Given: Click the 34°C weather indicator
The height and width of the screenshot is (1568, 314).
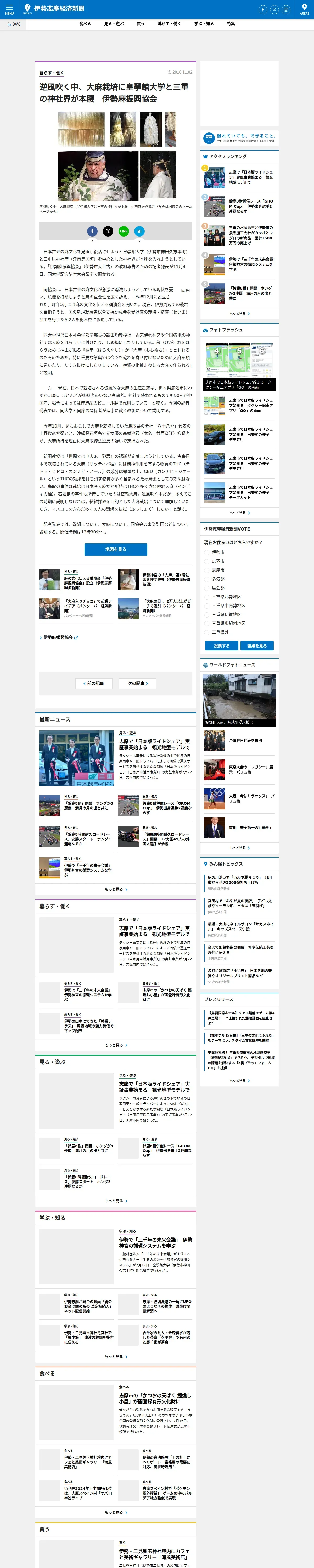Looking at the screenshot, I should (13, 24).
